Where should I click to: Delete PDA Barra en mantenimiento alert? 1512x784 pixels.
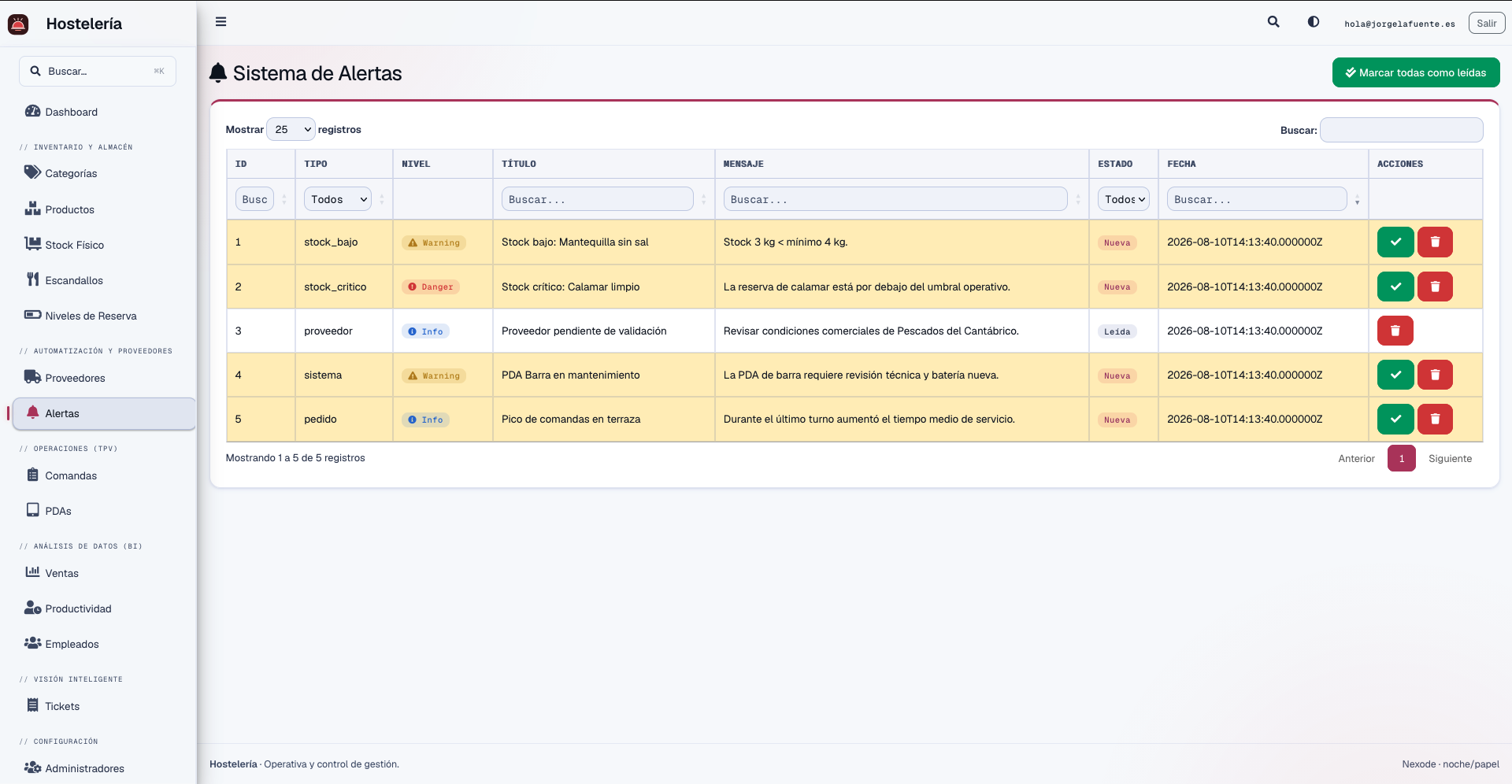(x=1435, y=375)
